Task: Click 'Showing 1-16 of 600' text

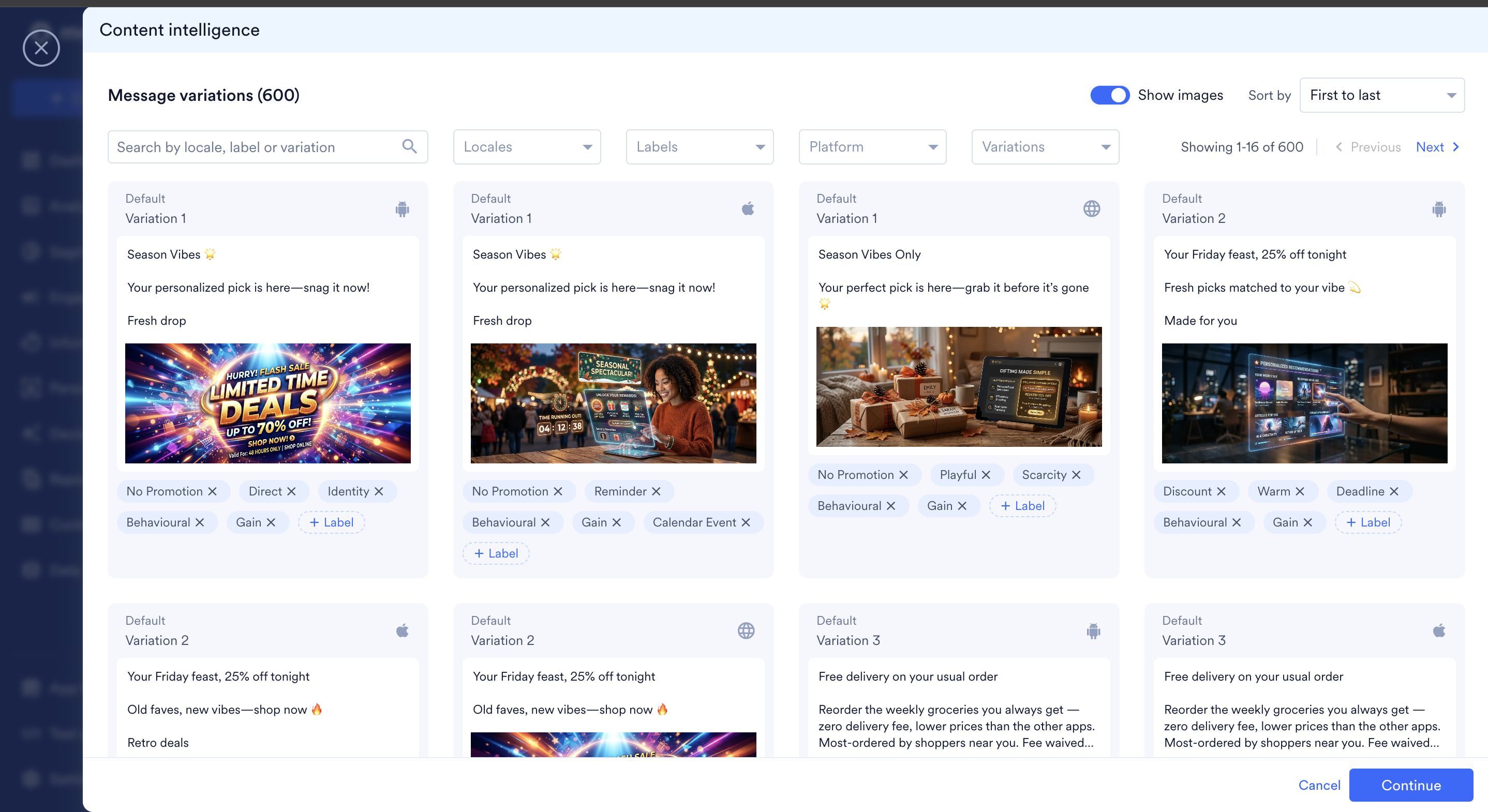Action: point(1242,147)
